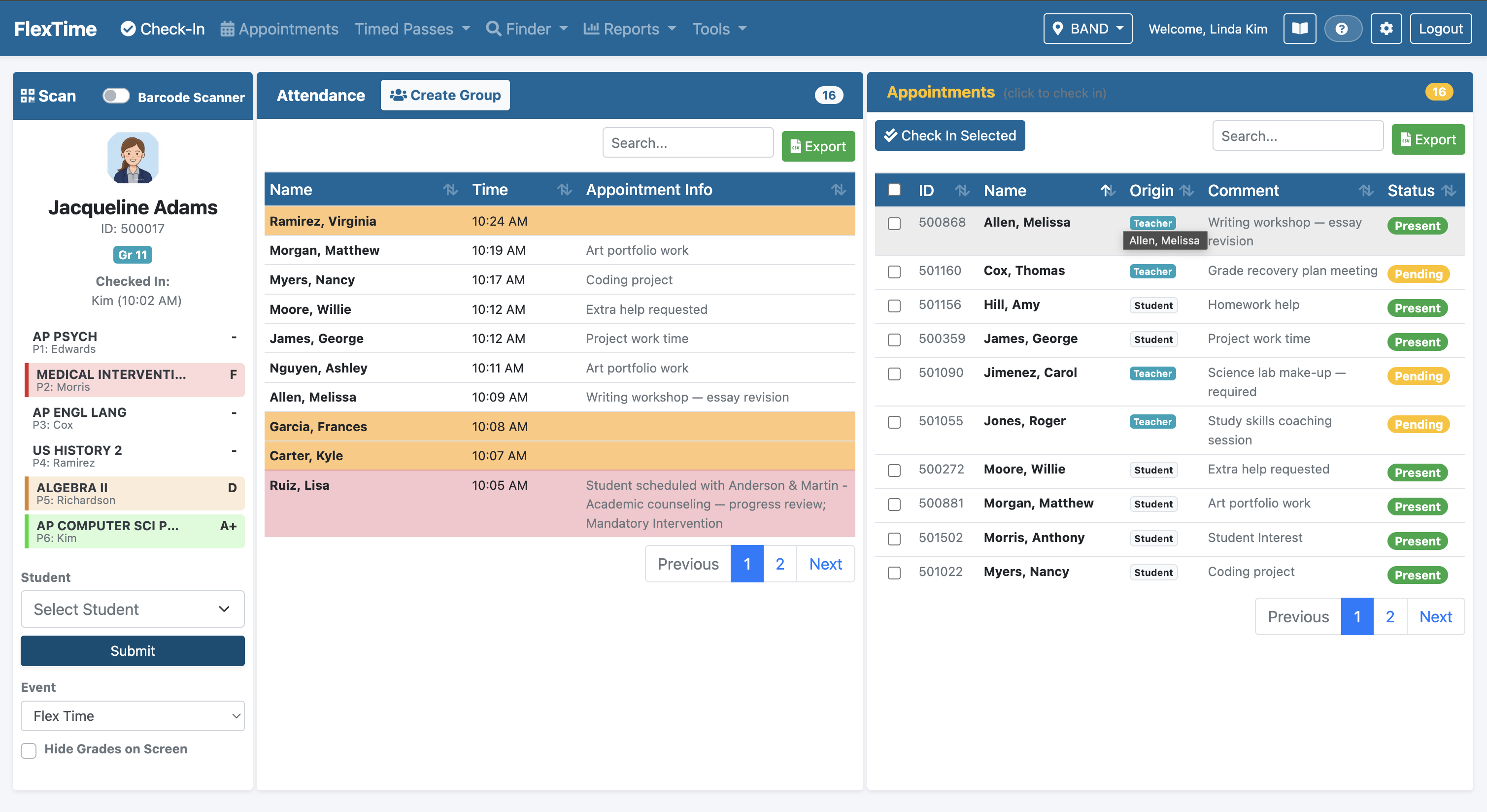Open the help question mark icon
The image size is (1487, 812).
[x=1342, y=29]
